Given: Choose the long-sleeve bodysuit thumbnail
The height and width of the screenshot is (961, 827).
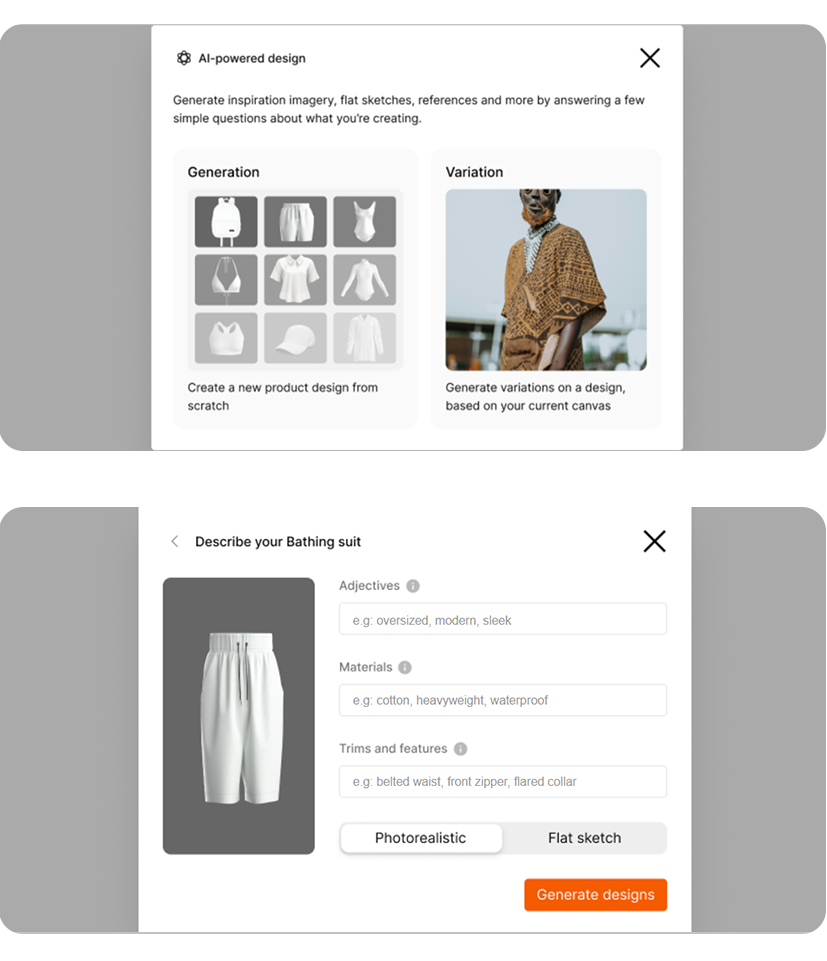Looking at the screenshot, I should (365, 279).
